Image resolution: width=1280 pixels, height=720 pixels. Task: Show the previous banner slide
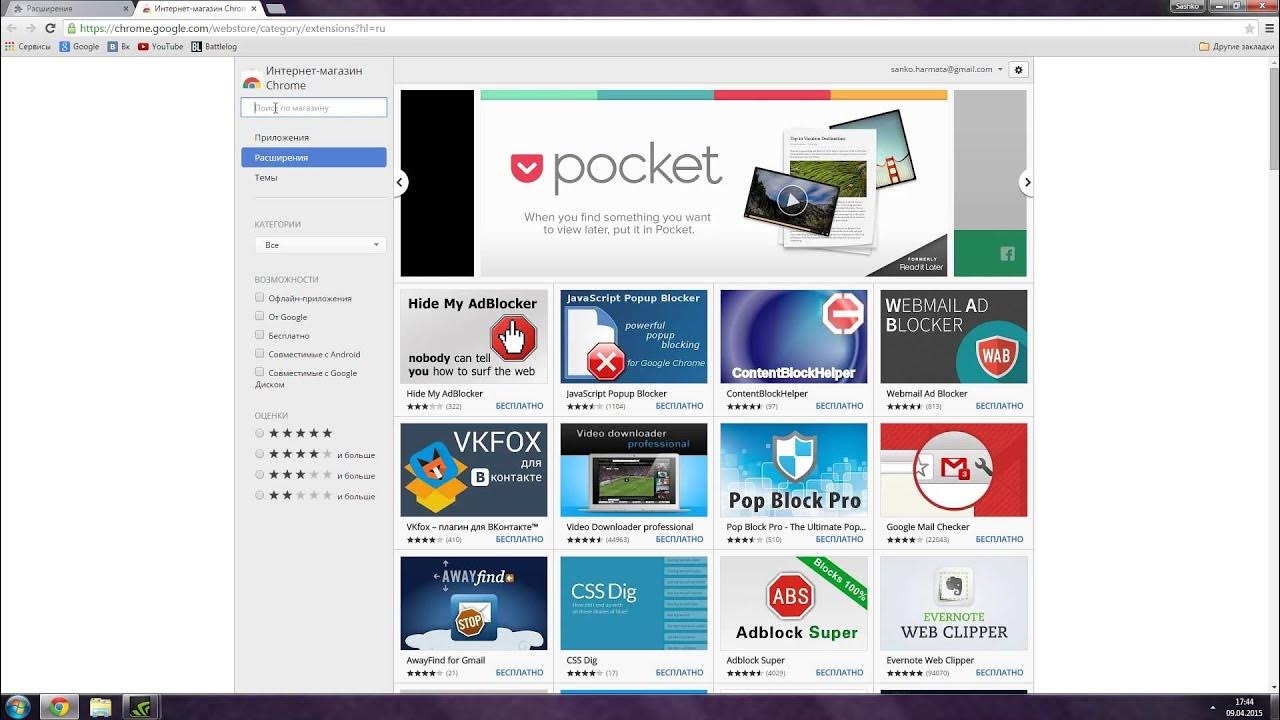400,182
